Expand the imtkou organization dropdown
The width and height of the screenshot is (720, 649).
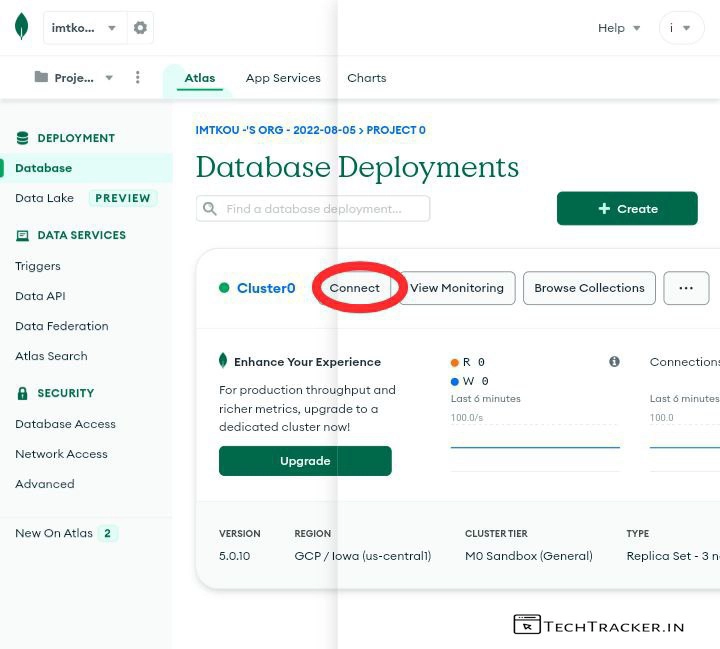point(84,28)
